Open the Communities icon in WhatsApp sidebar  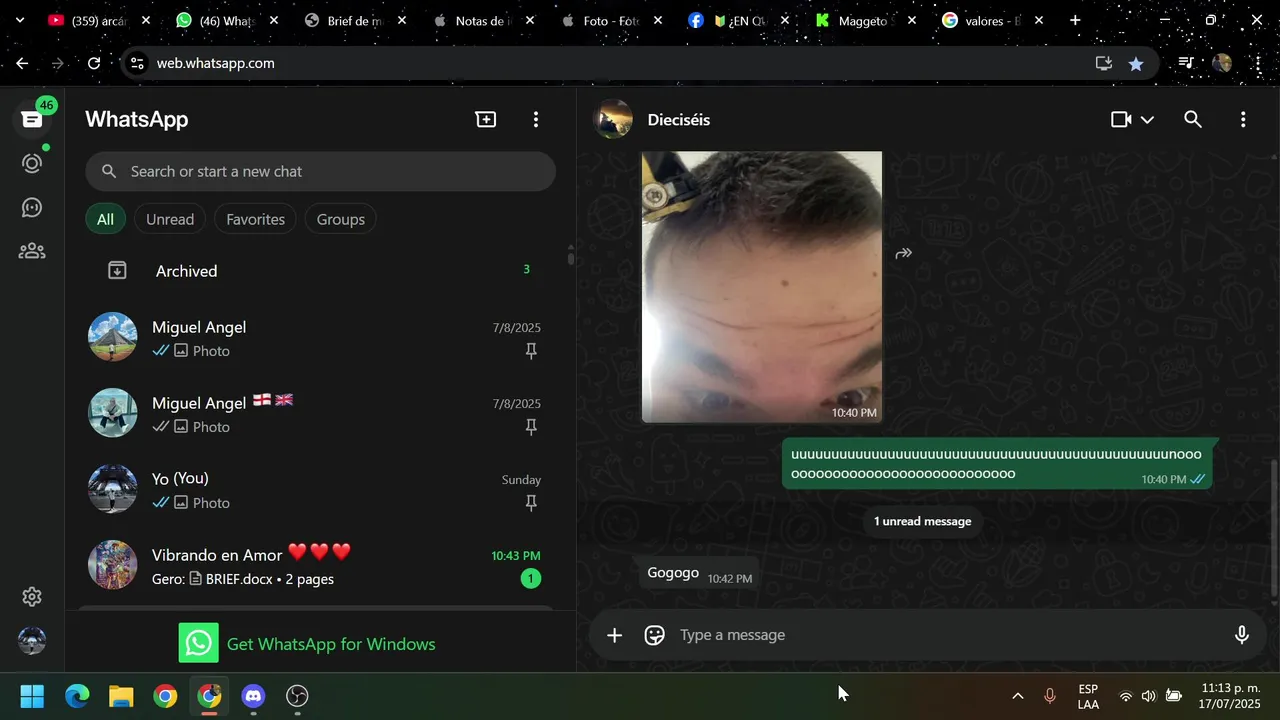point(32,251)
